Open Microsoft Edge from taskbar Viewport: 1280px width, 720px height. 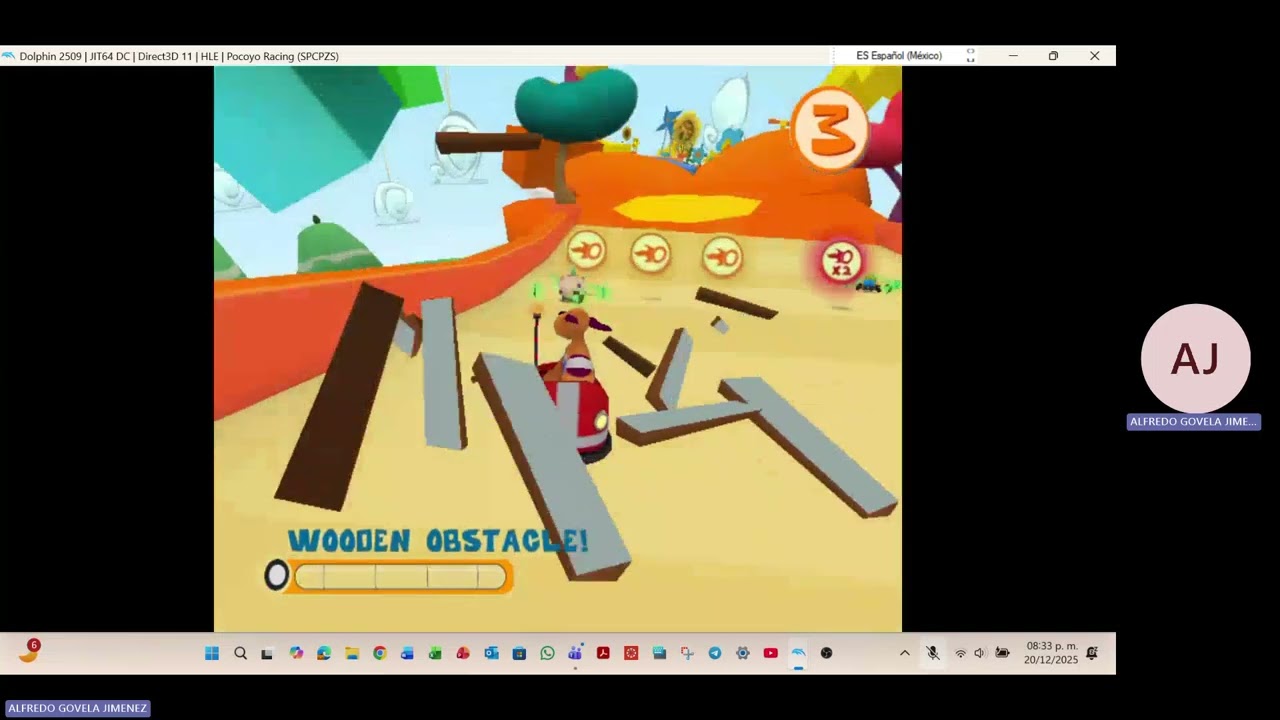pyautogui.click(x=324, y=653)
